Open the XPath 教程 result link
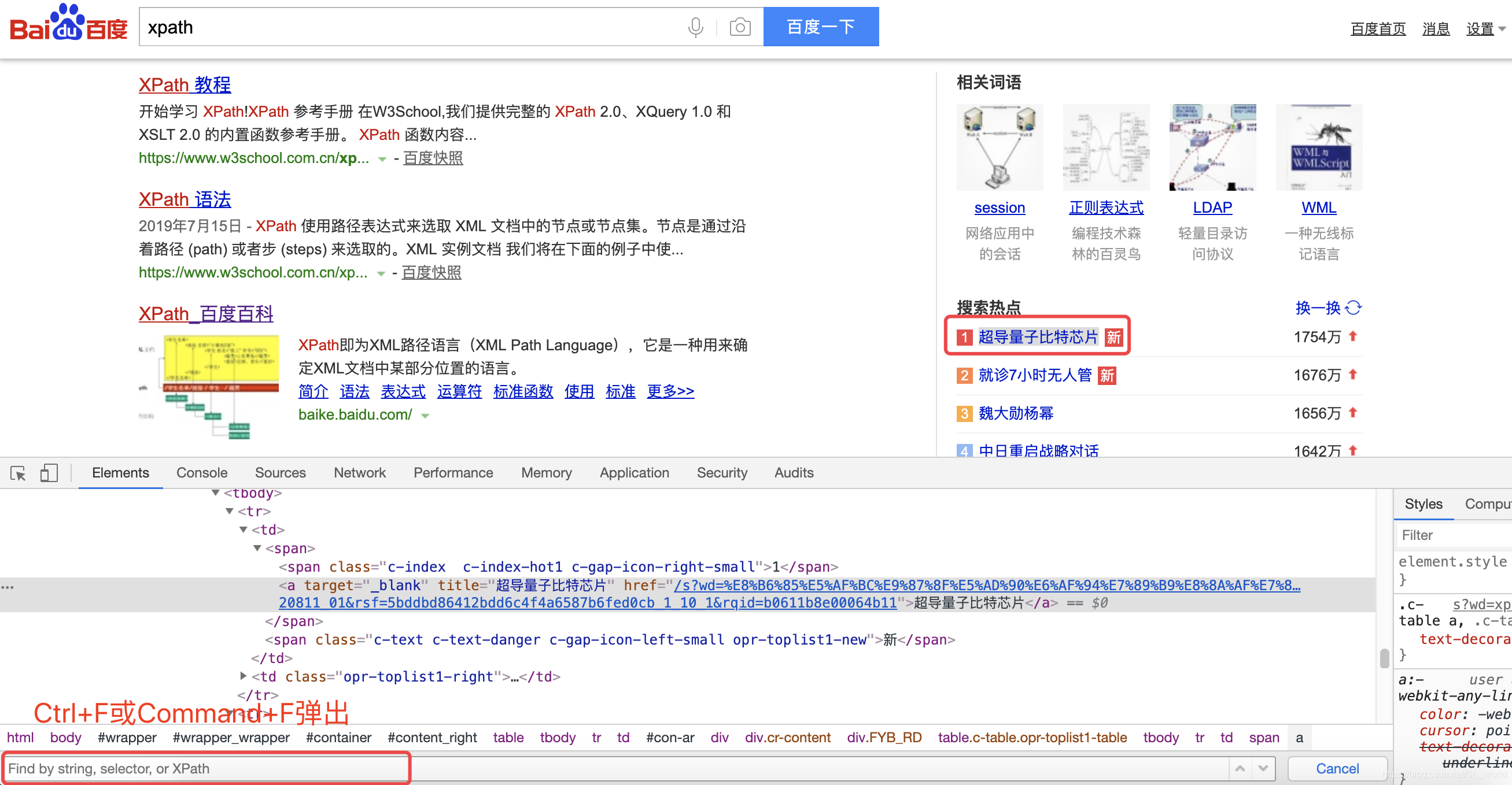Screen dimensions: 1512x785 pyautogui.click(x=185, y=84)
